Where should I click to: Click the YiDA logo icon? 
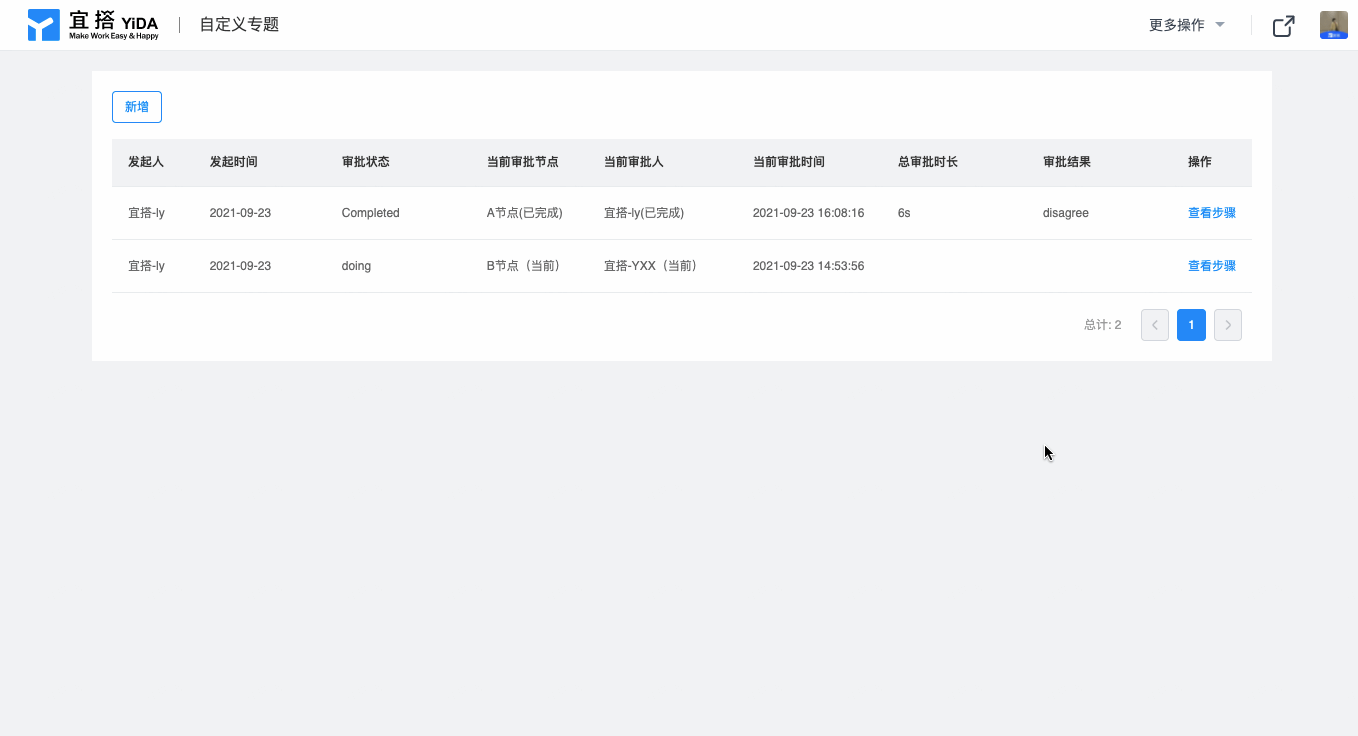pos(44,25)
